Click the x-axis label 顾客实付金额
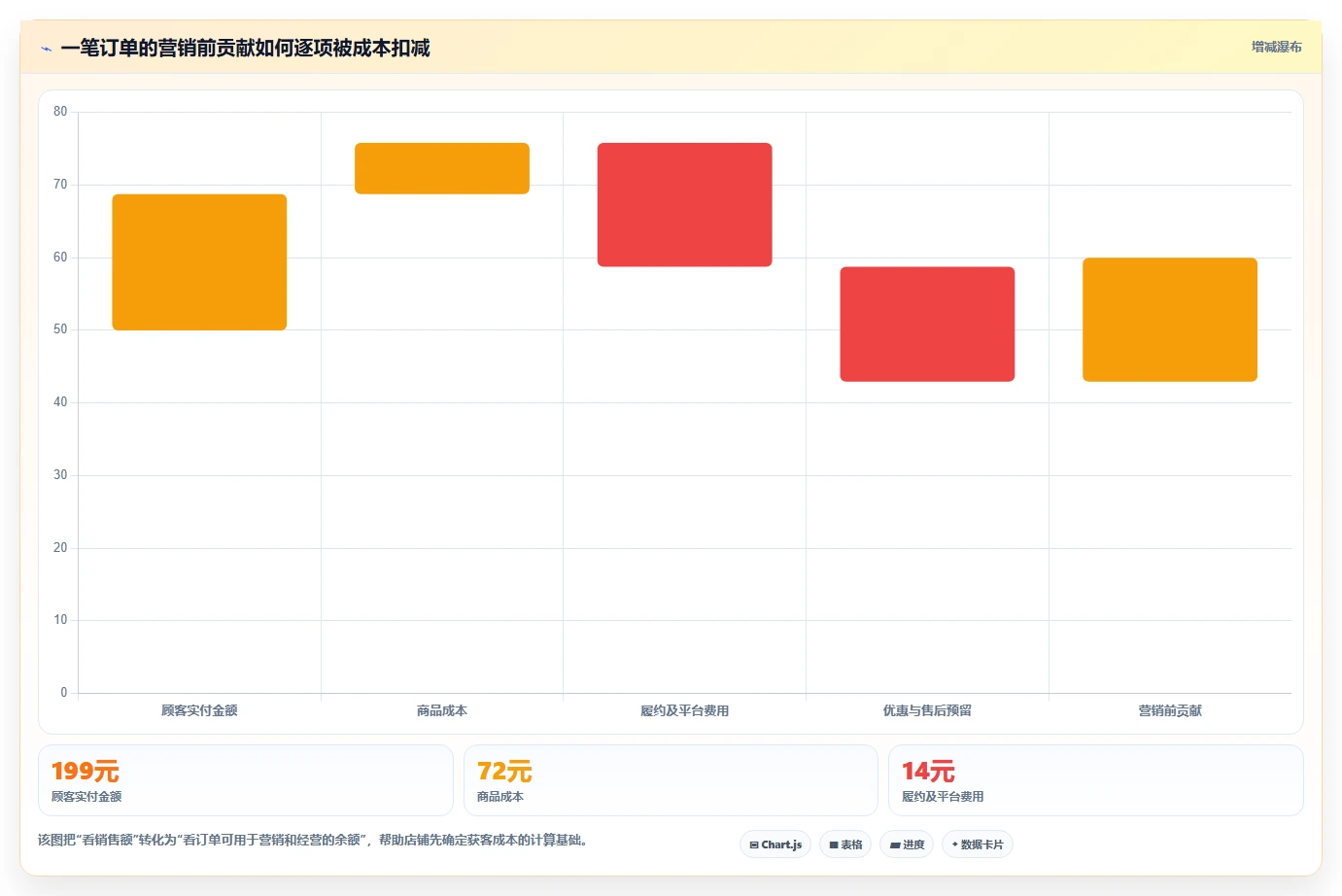The width and height of the screenshot is (1342, 896). coord(199,710)
